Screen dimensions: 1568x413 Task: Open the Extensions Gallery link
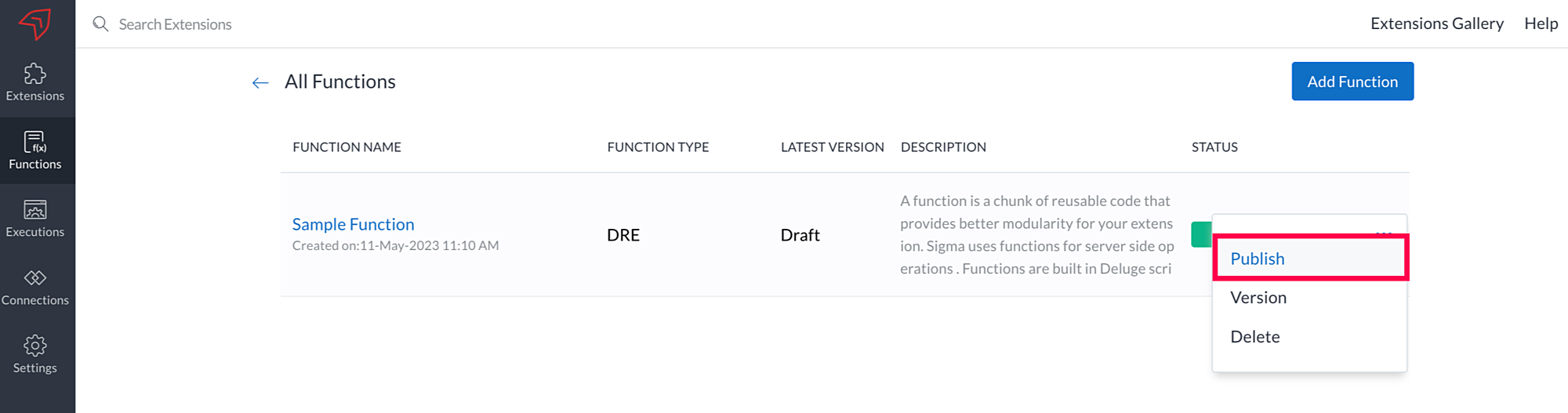pyautogui.click(x=1436, y=24)
